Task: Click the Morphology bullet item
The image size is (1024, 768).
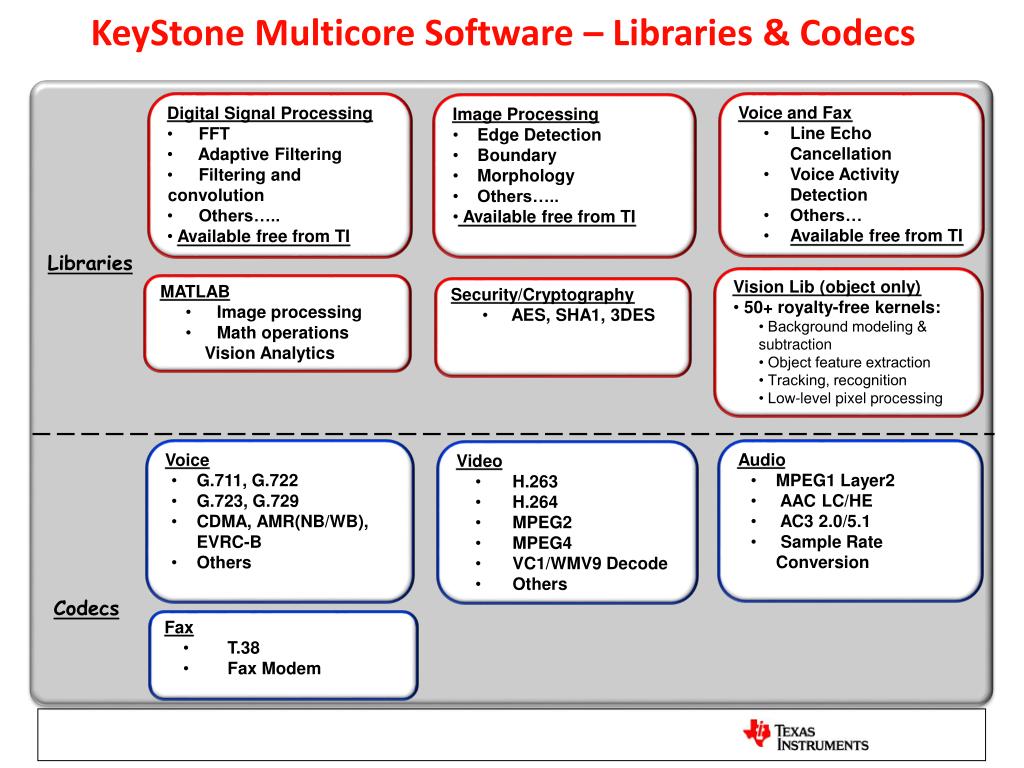Action: pyautogui.click(x=526, y=176)
